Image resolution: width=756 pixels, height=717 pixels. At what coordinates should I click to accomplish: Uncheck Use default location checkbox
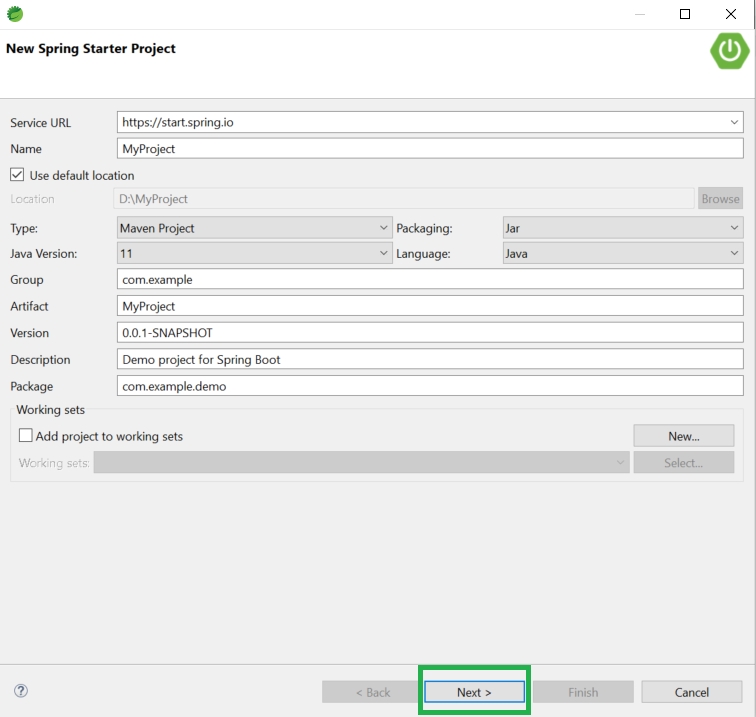pyautogui.click(x=17, y=175)
